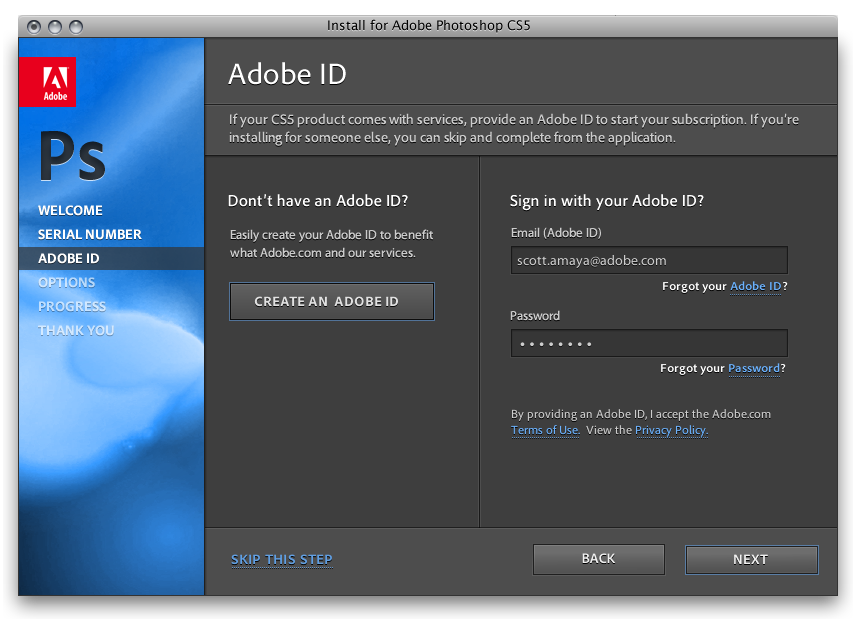Select the Progress step in sidebar
853x620 pixels.
[x=71, y=306]
